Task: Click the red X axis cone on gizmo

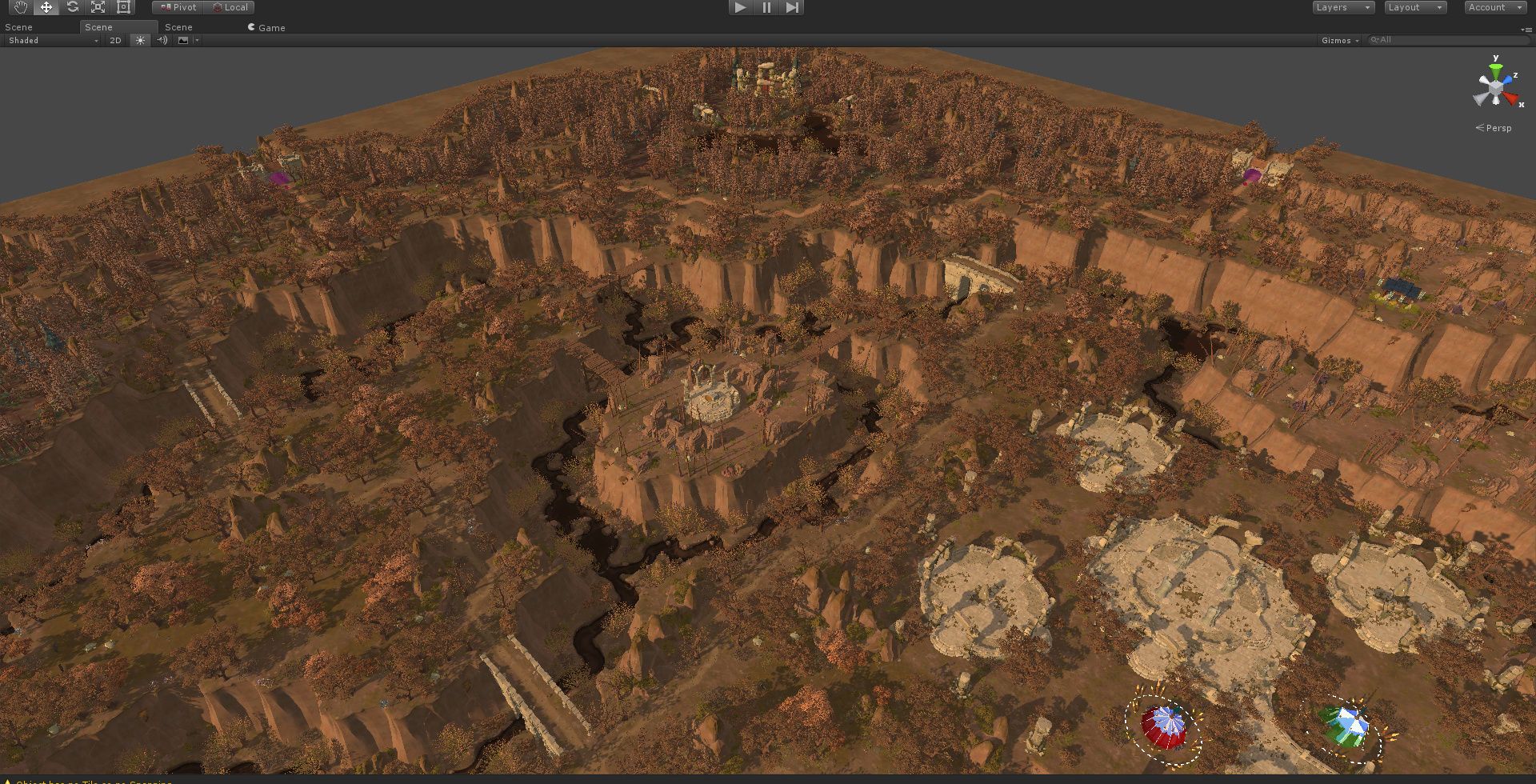Action: 1510,99
